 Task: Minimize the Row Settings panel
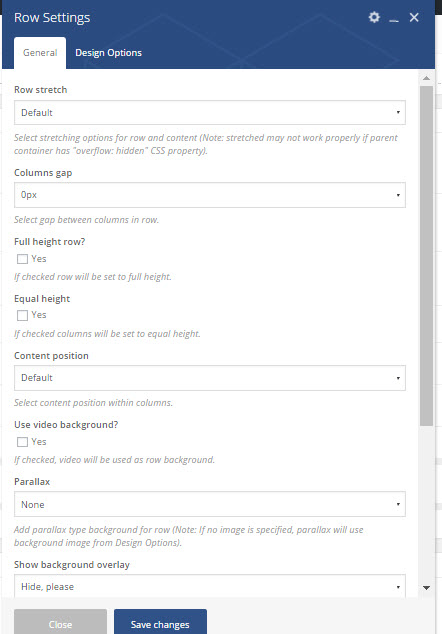[x=394, y=18]
